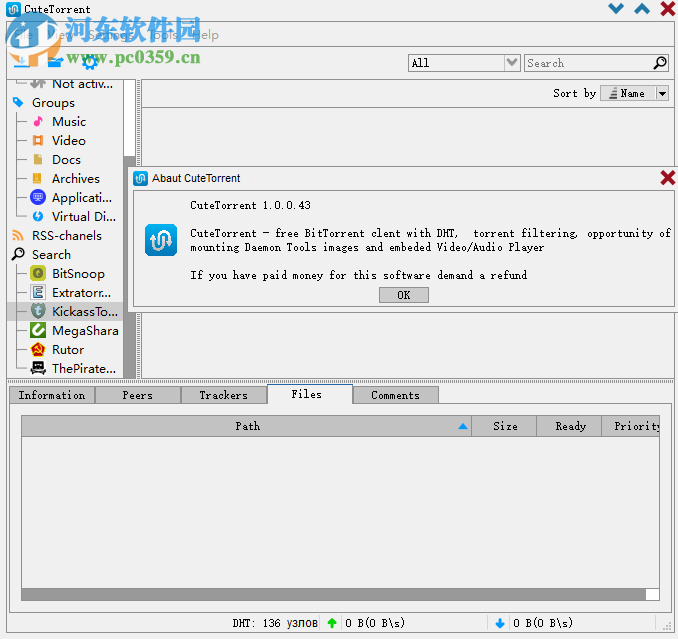Click the MegaShara green icon

coord(38,330)
